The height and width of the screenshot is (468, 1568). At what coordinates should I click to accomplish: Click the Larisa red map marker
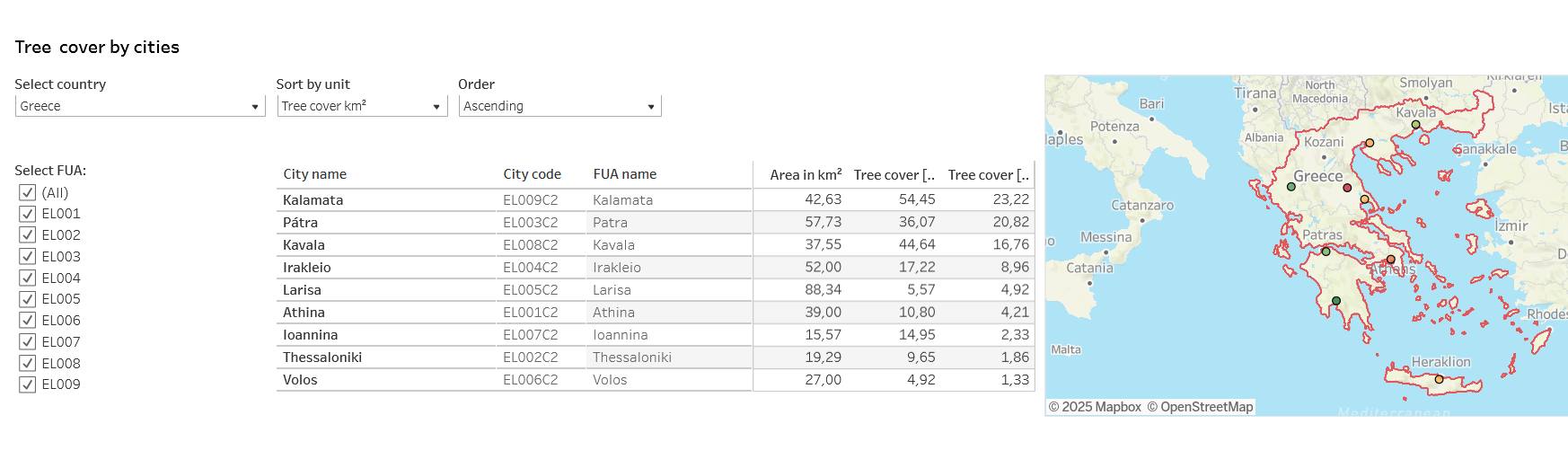pos(1347,188)
